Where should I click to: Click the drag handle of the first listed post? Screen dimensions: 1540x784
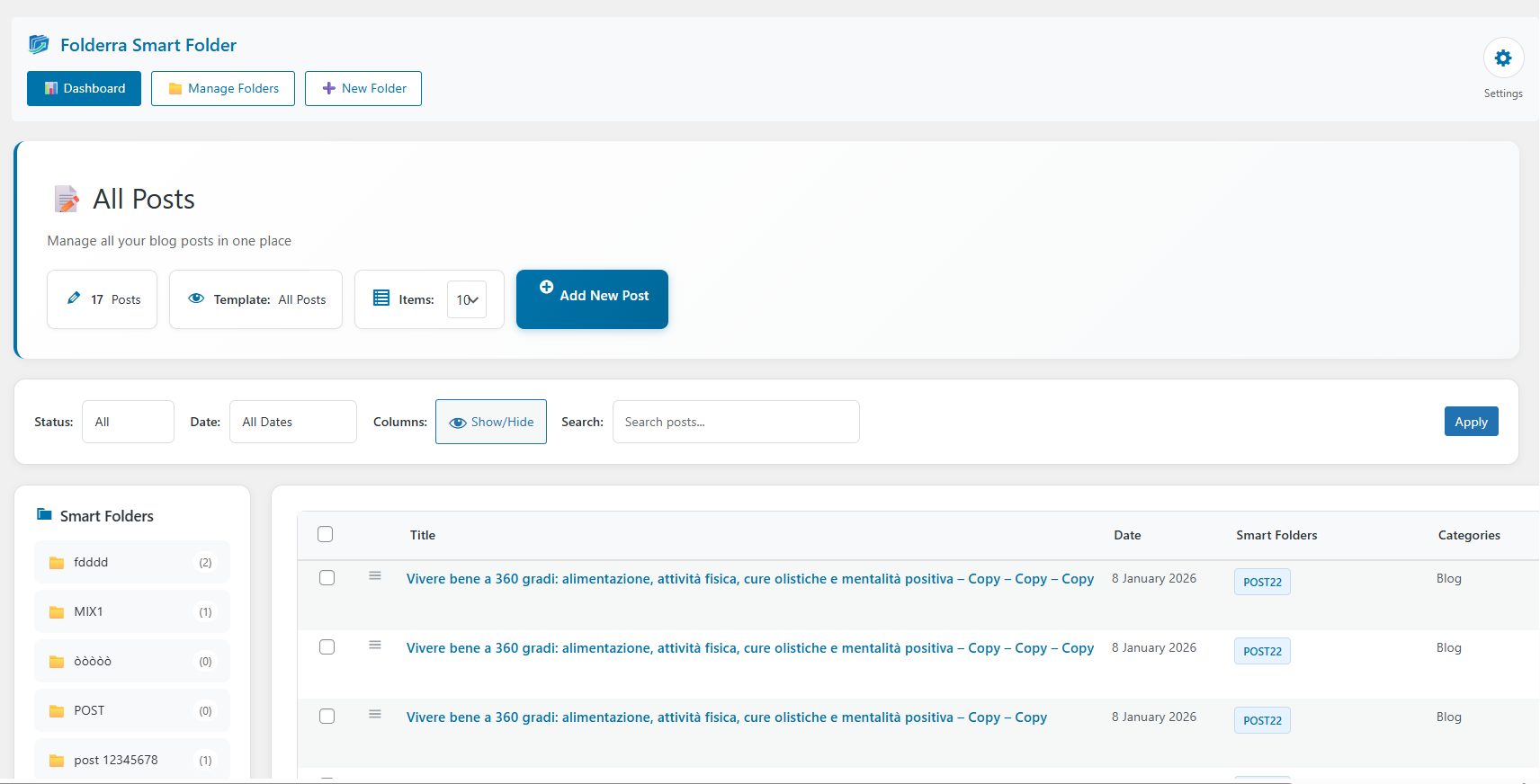(375, 575)
